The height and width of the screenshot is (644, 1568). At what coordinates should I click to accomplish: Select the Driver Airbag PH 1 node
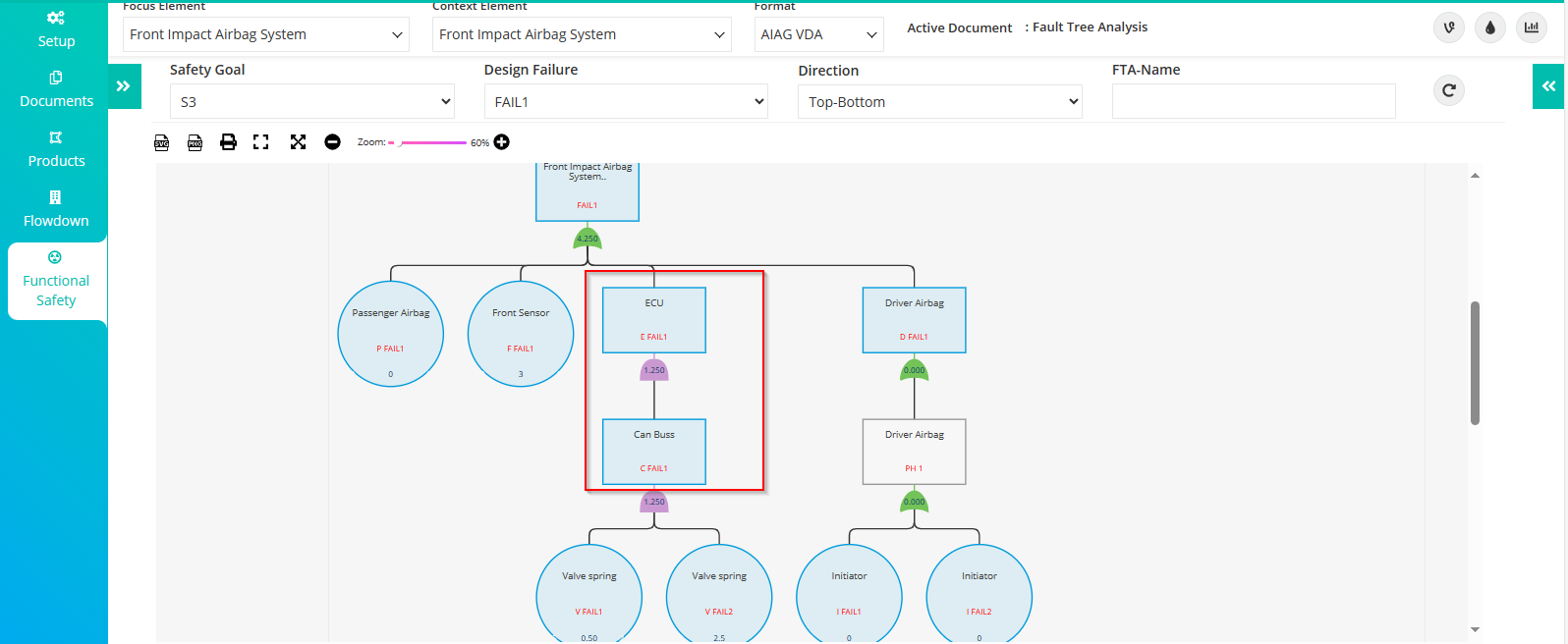coord(915,452)
